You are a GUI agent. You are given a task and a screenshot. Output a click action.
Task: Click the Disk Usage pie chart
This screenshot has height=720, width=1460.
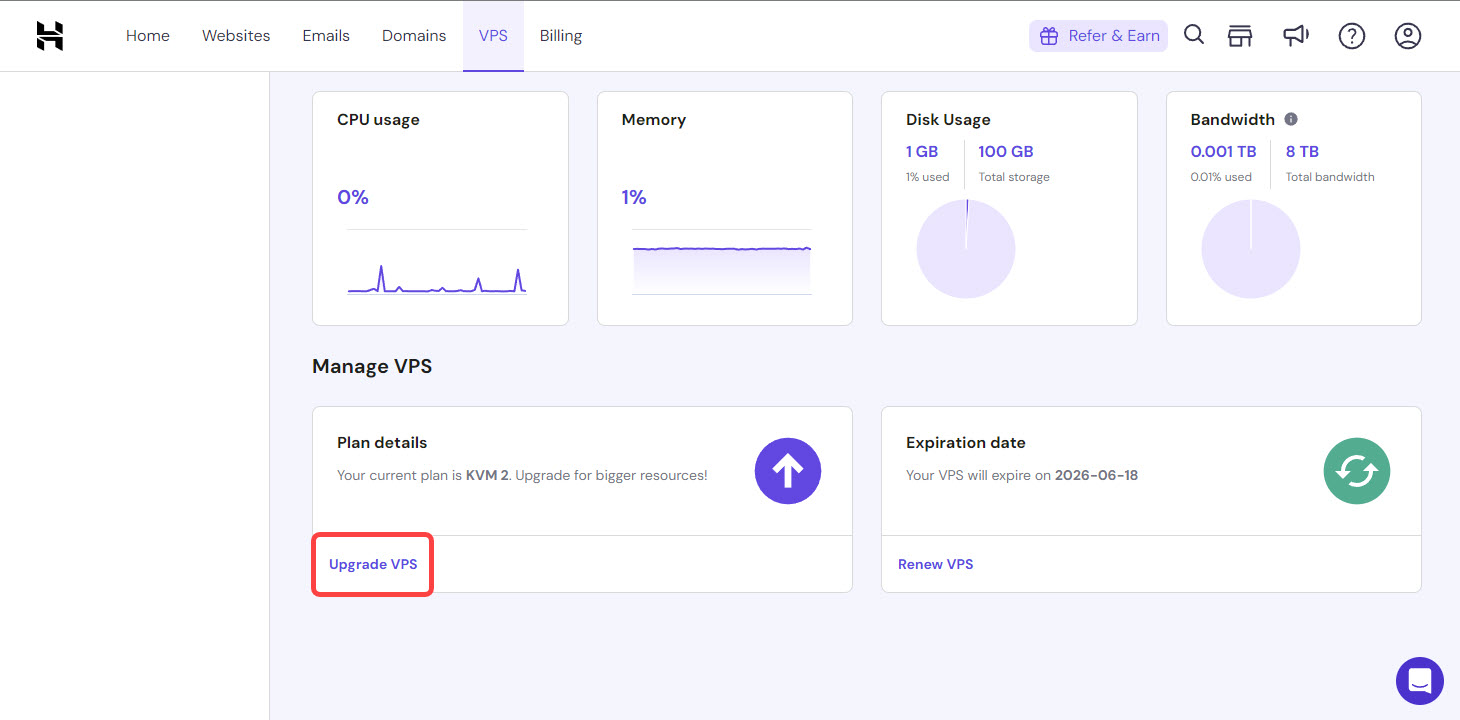click(966, 248)
